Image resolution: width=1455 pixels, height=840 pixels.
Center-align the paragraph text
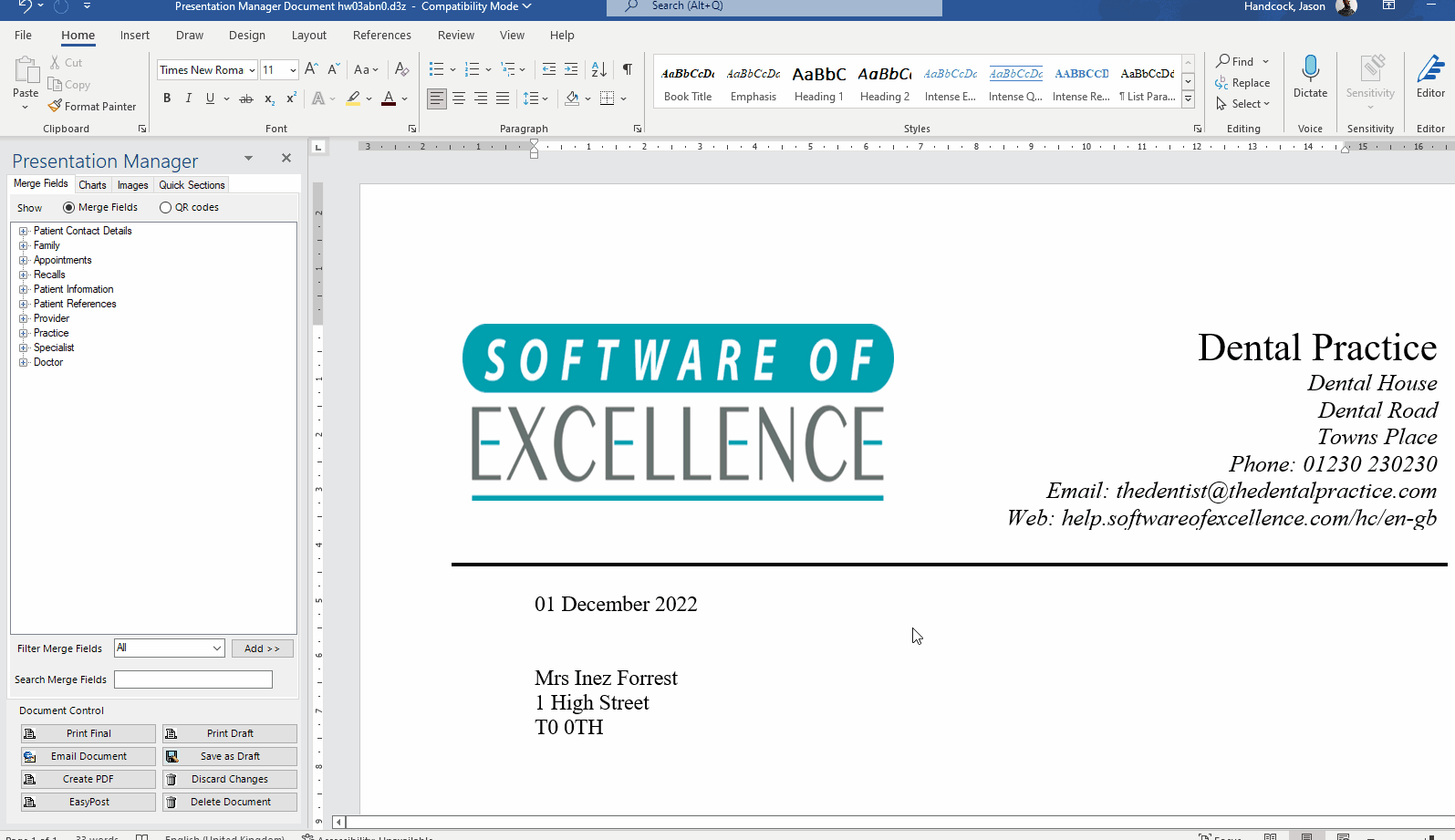pyautogui.click(x=459, y=99)
